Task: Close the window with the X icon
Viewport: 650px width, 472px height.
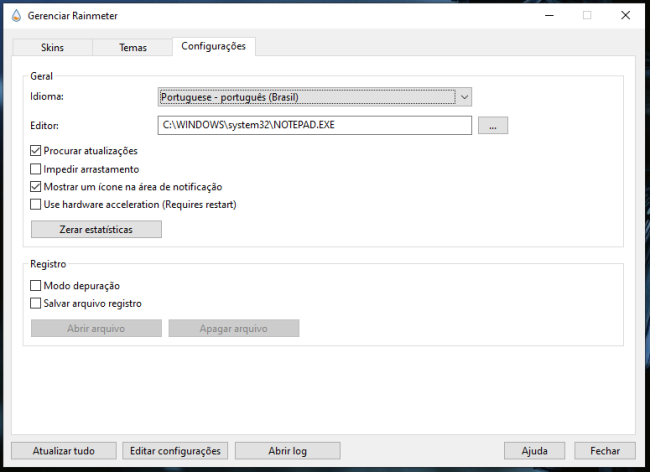Action: 626,16
